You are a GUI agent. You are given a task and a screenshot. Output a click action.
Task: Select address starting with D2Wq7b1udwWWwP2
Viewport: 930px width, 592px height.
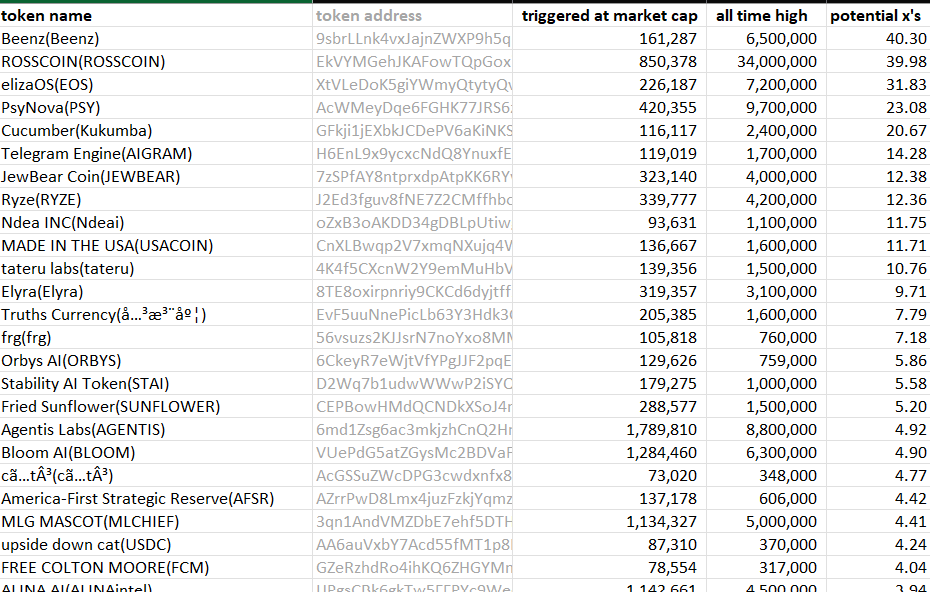coord(412,384)
